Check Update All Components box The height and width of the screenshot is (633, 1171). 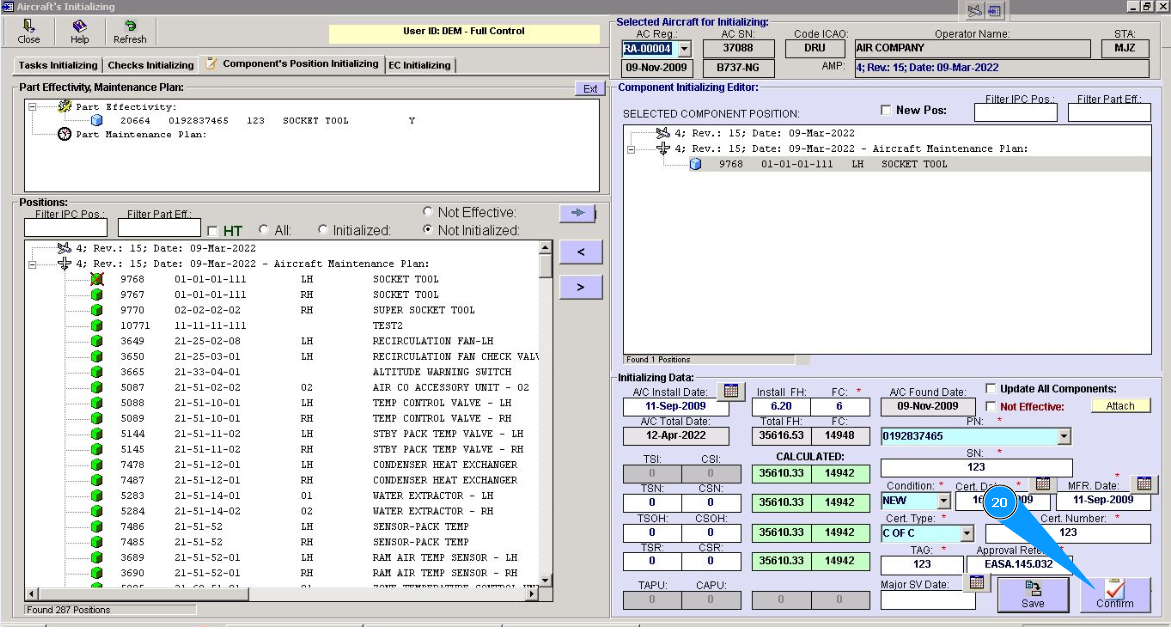point(991,389)
